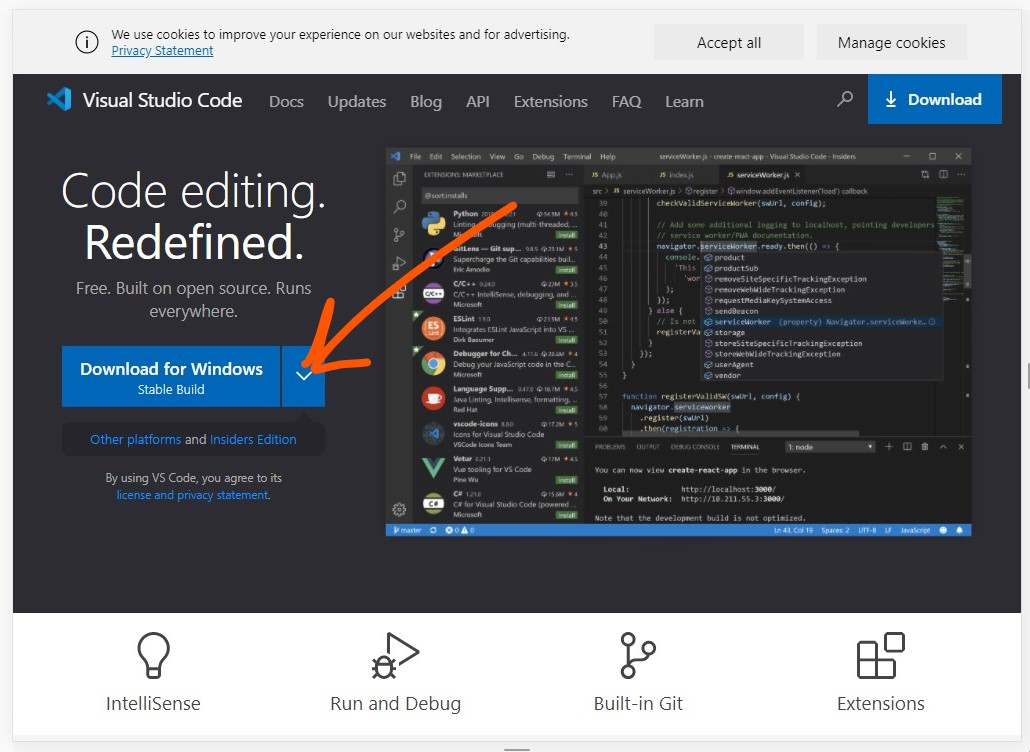1030x752 pixels.
Task: Click the Extensions blocks icon
Action: (x=880, y=655)
